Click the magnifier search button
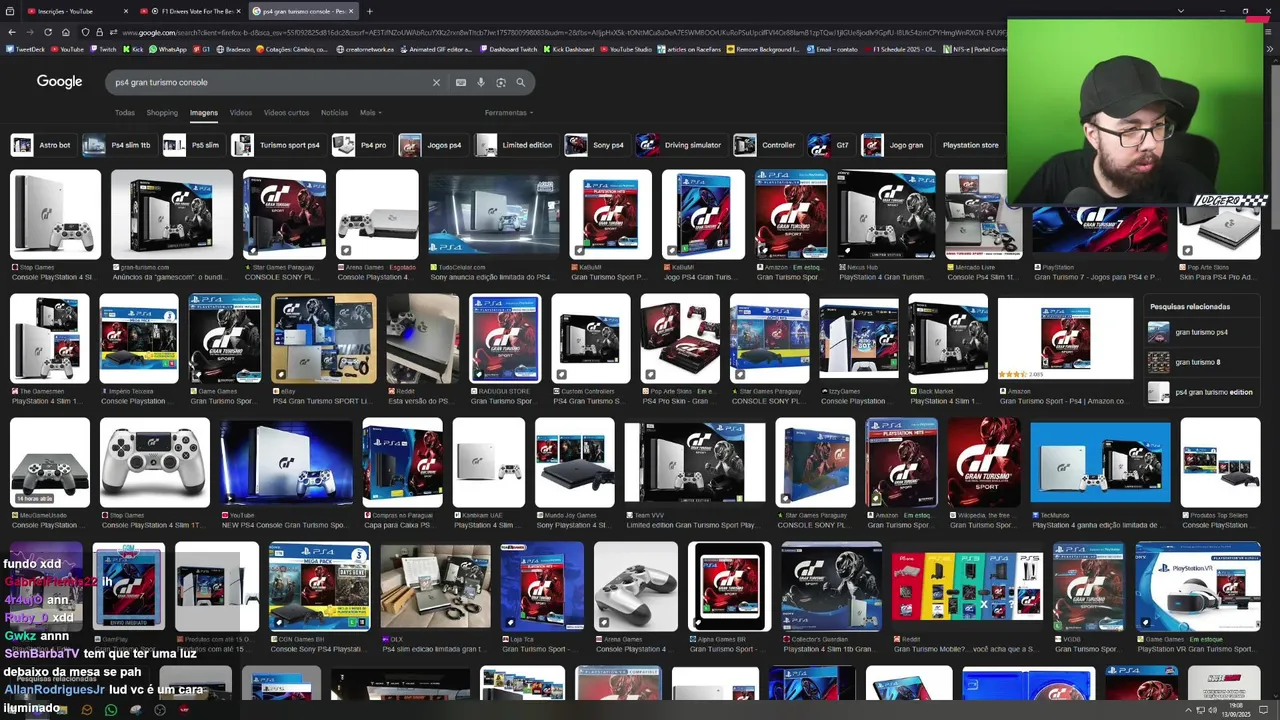 [520, 82]
